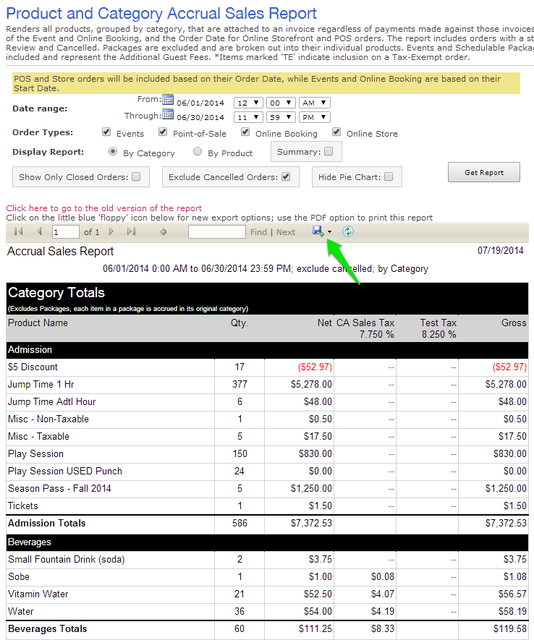Toggle Exclude Cancelled Orders checkbox
The height and width of the screenshot is (640, 534).
tap(286, 177)
